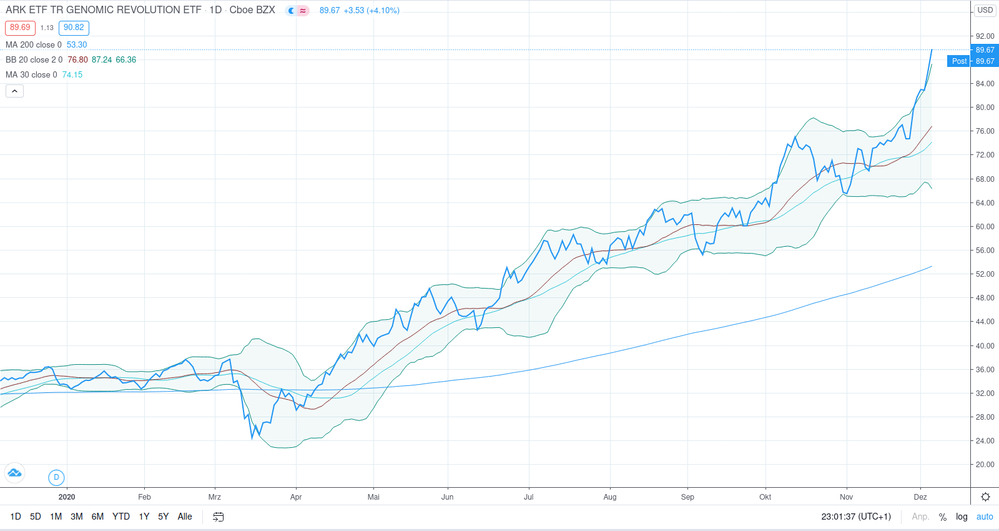Click the TradingView cloud logo
Image resolution: width=999 pixels, height=531 pixels.
click(14, 473)
